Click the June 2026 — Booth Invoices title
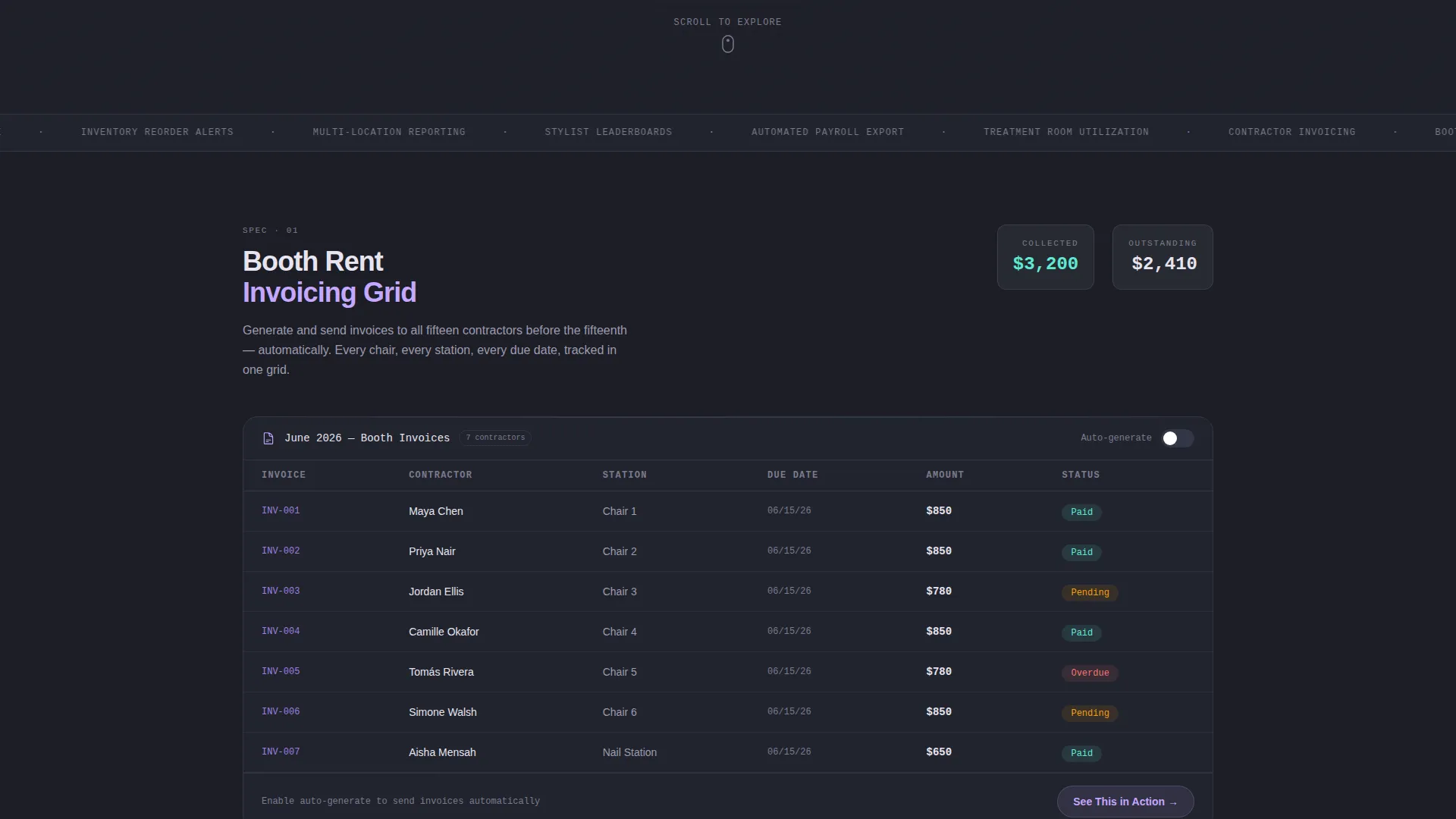Viewport: 1456px width, 819px height. coord(367,438)
